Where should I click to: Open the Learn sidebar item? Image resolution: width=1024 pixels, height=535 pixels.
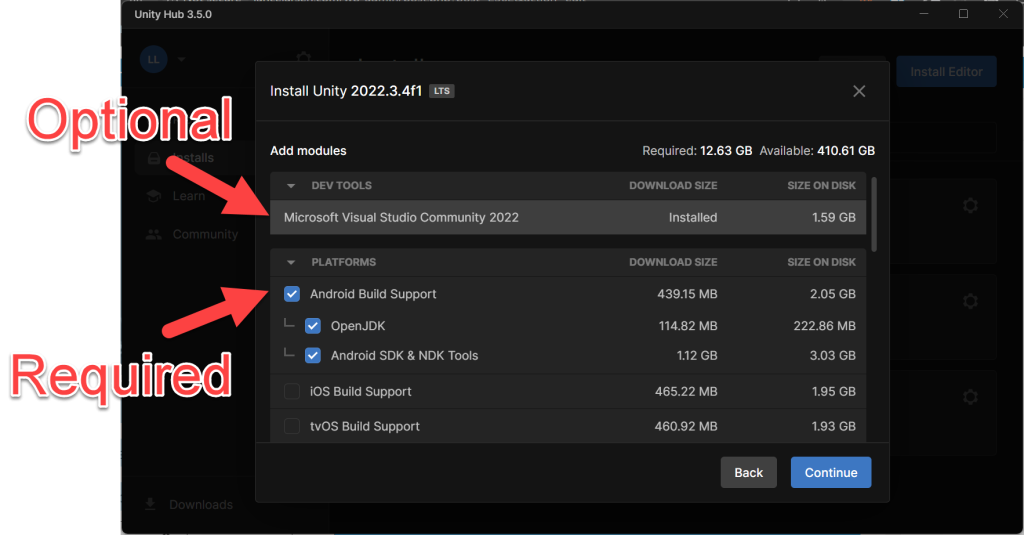(x=189, y=196)
